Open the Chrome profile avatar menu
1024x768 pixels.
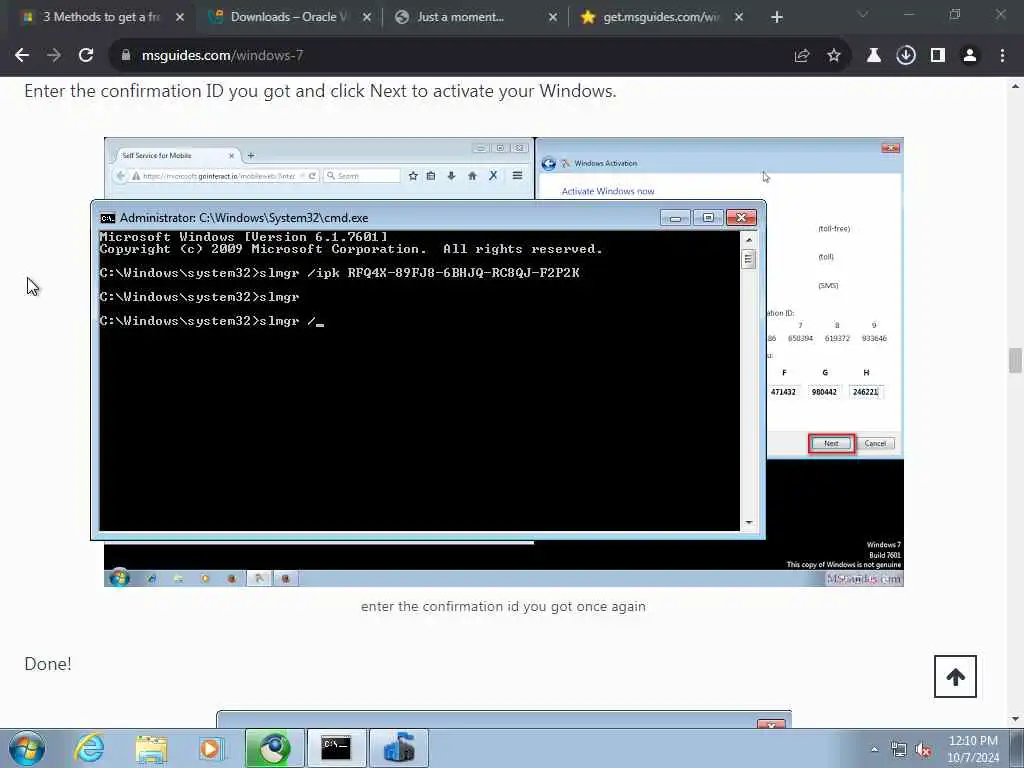tap(970, 56)
